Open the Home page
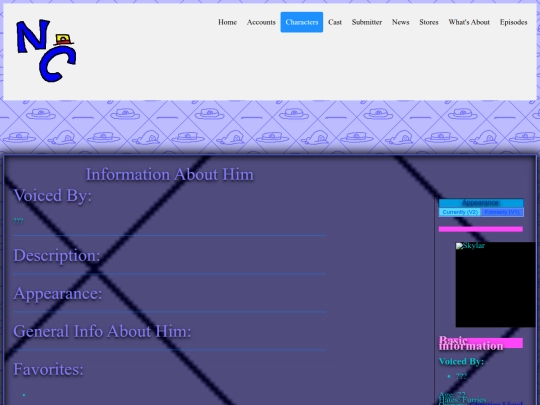The height and width of the screenshot is (405, 540). [227, 22]
